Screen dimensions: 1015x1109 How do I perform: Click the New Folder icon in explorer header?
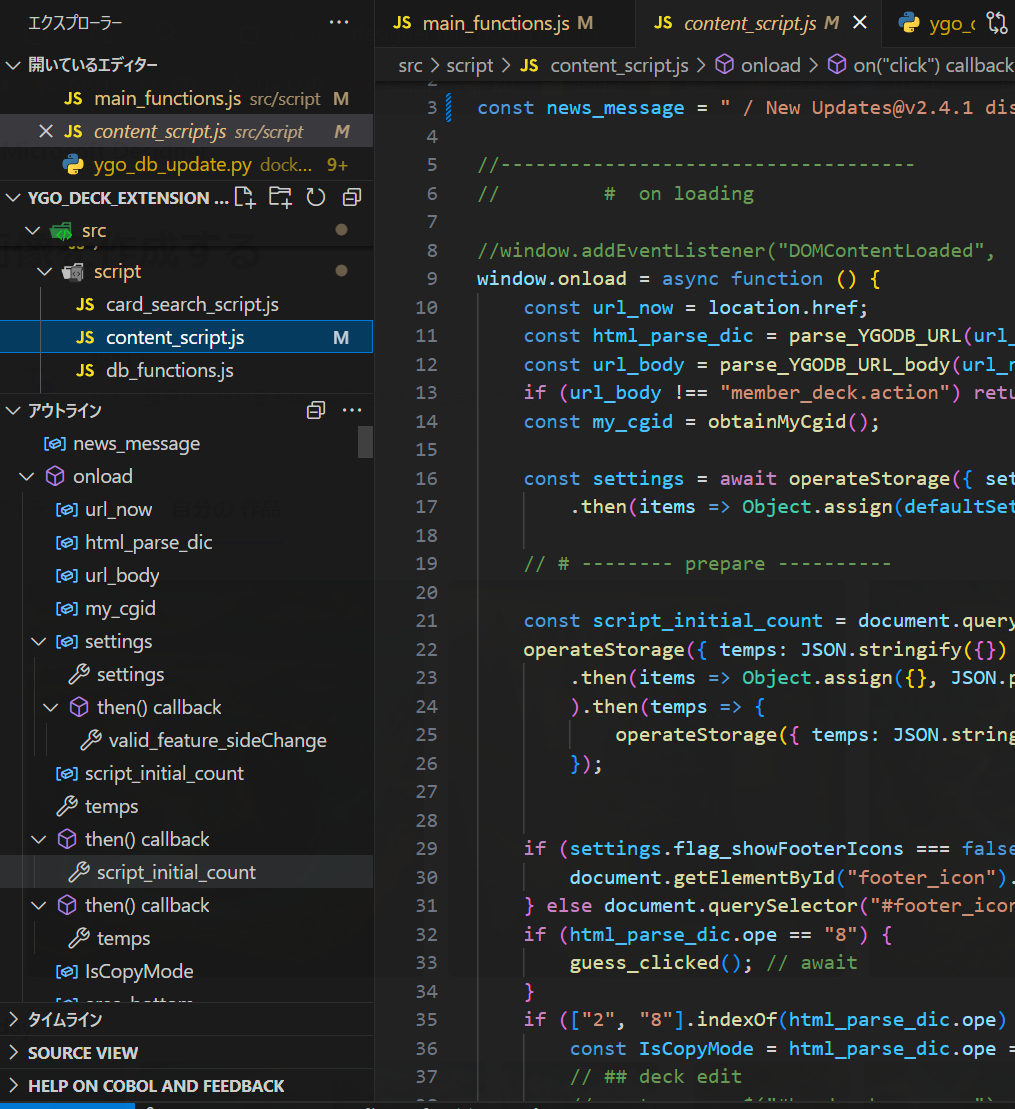point(280,197)
